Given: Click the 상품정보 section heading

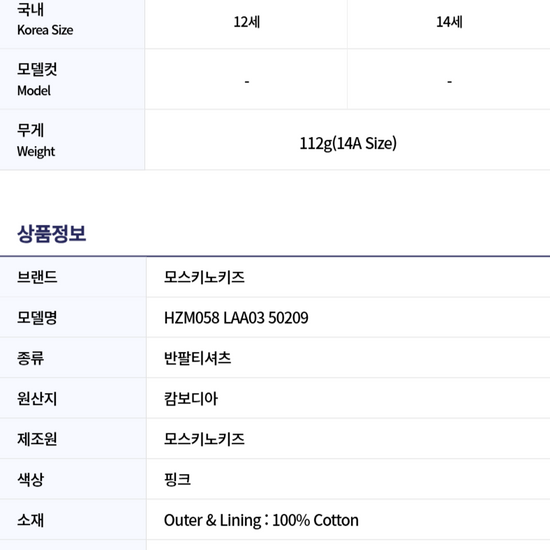Looking at the screenshot, I should pos(51,234).
